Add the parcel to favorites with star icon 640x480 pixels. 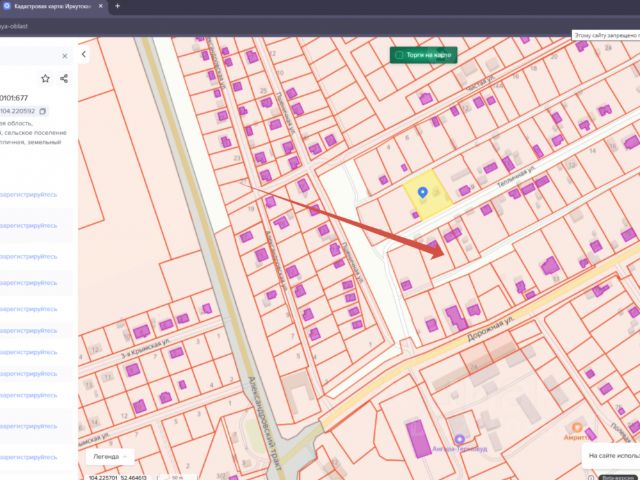pyautogui.click(x=45, y=78)
